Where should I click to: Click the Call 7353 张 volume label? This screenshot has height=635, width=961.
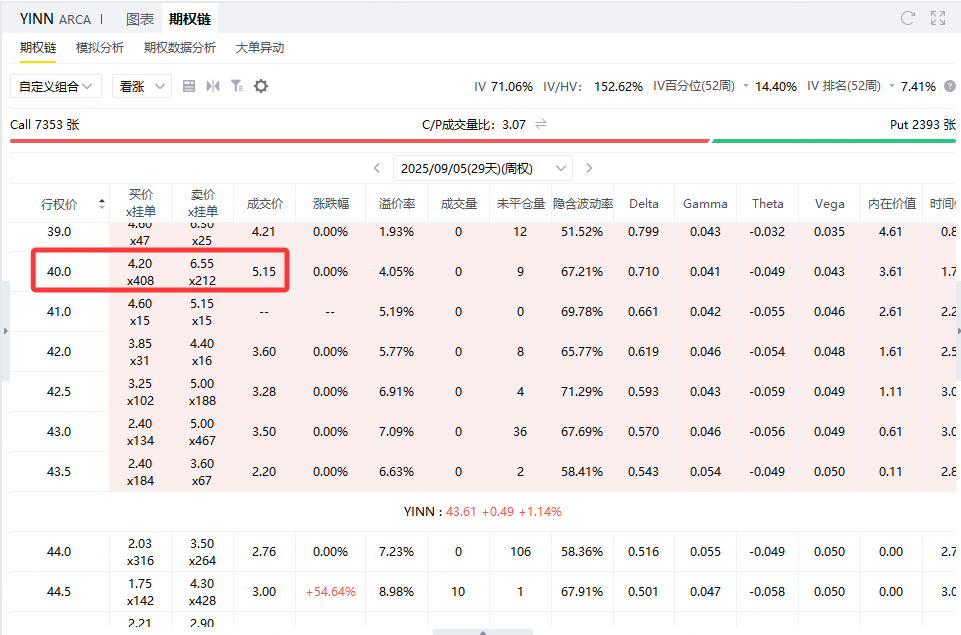[45, 124]
